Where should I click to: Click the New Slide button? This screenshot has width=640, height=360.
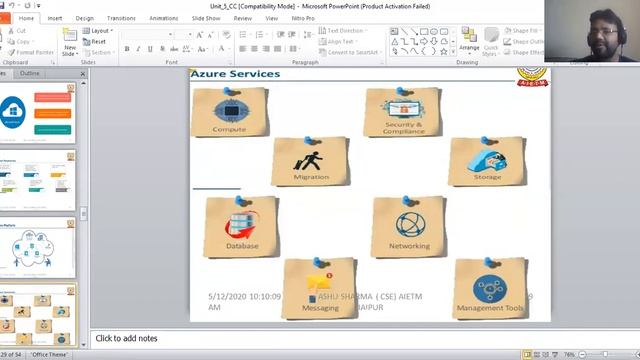pyautogui.click(x=70, y=42)
